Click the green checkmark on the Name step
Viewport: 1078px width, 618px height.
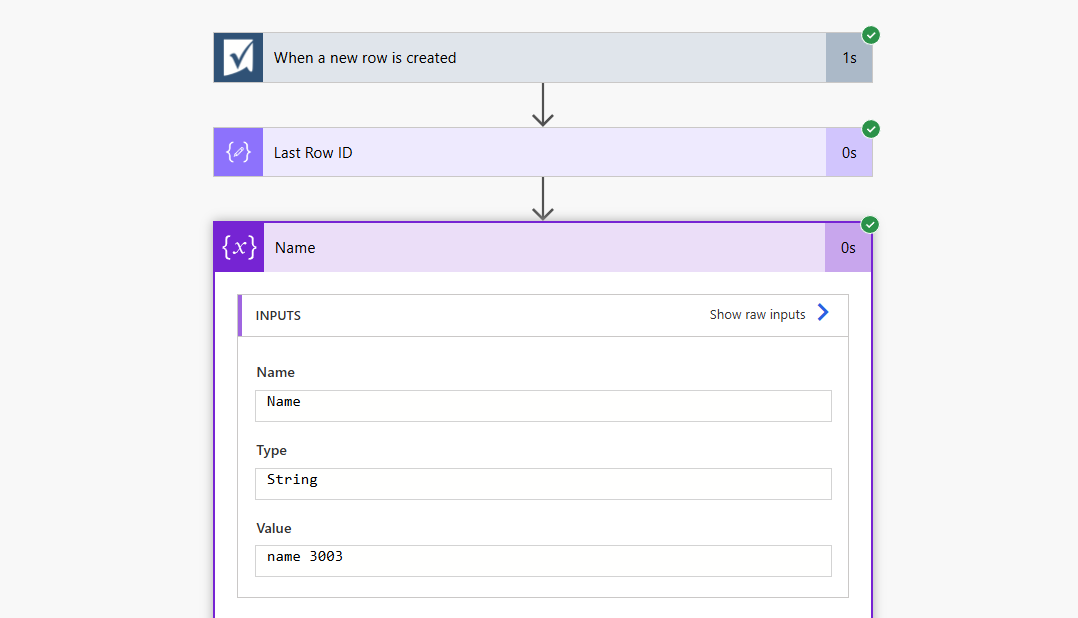click(x=870, y=224)
